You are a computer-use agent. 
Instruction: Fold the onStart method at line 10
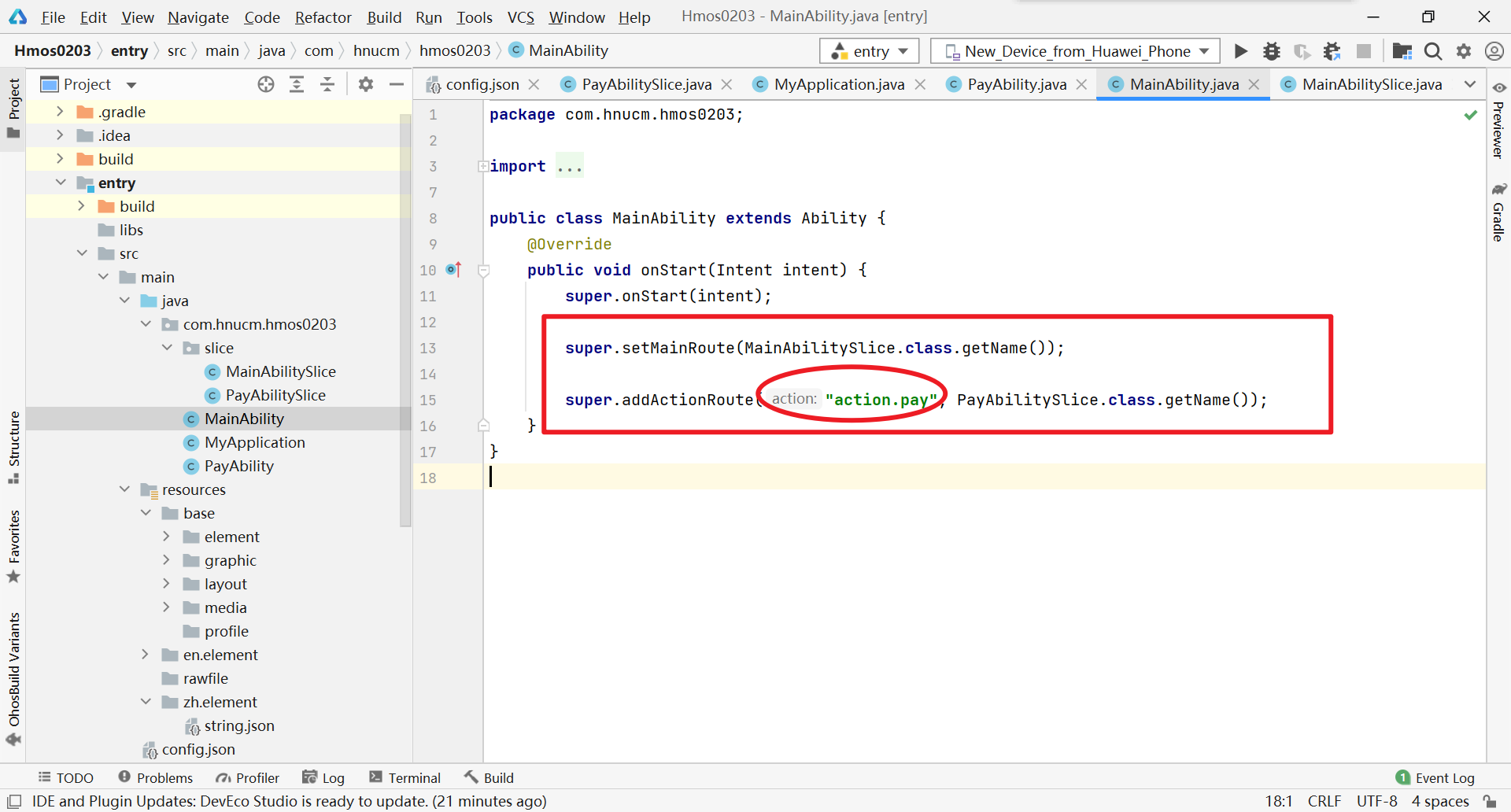484,270
